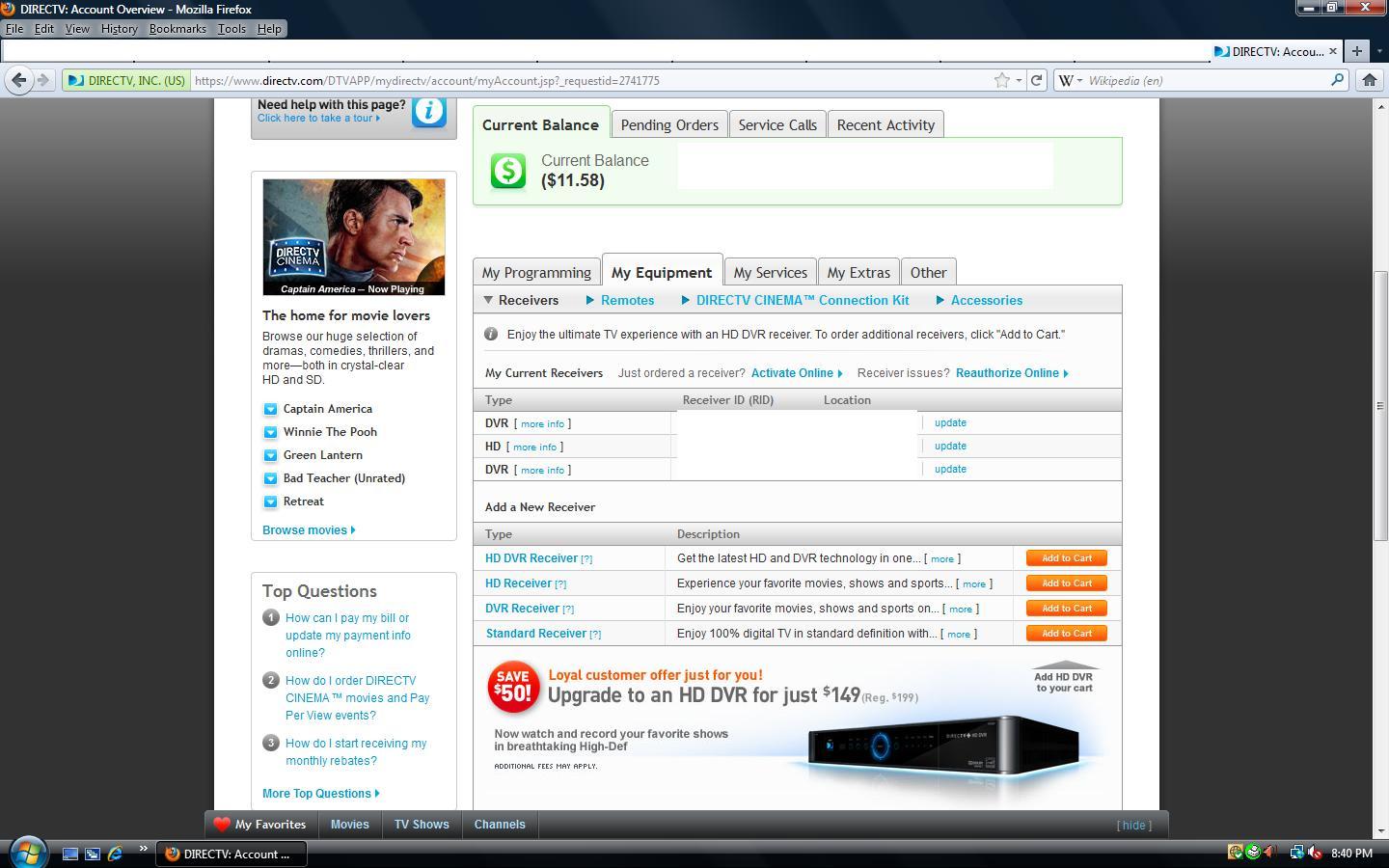Reload the page with the refresh icon
Screen dimensions: 1389x868
click(x=1036, y=80)
